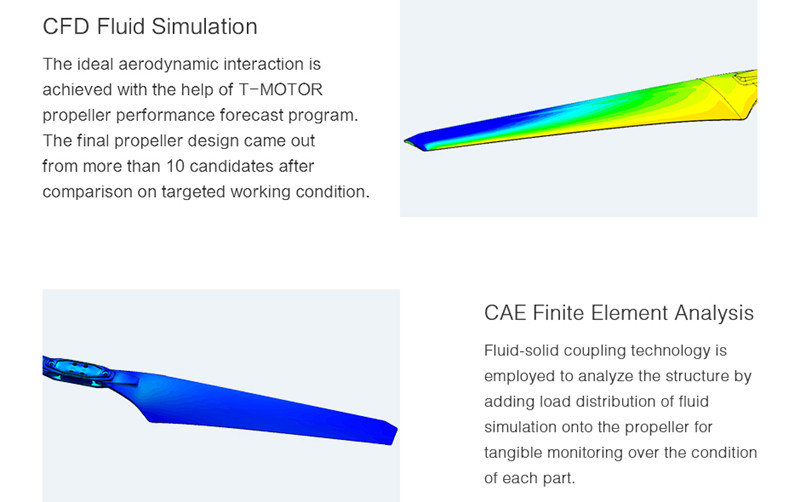Click the line "The ideal aerodynamic interaction is"
The height and width of the screenshot is (502, 800).
181,64
